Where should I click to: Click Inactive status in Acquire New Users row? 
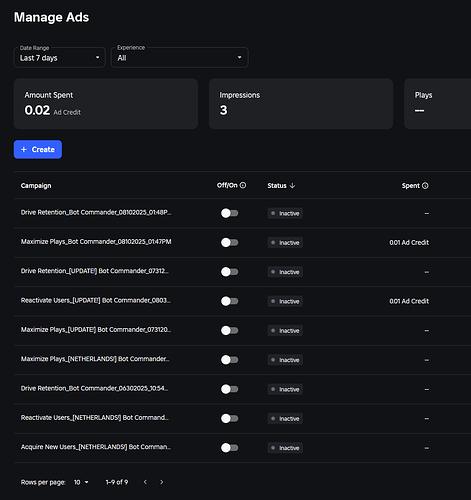point(285,448)
